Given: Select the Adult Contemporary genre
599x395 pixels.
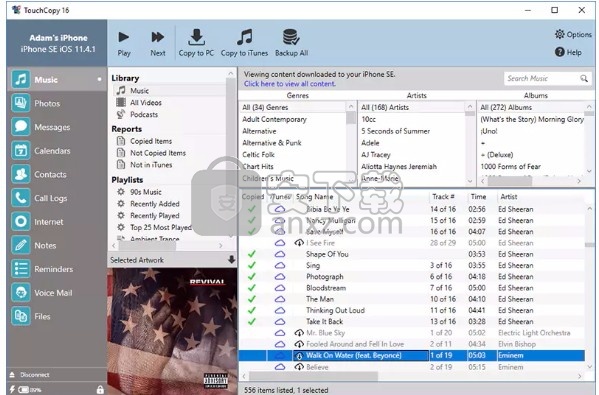Looking at the screenshot, I should pyautogui.click(x=274, y=119).
